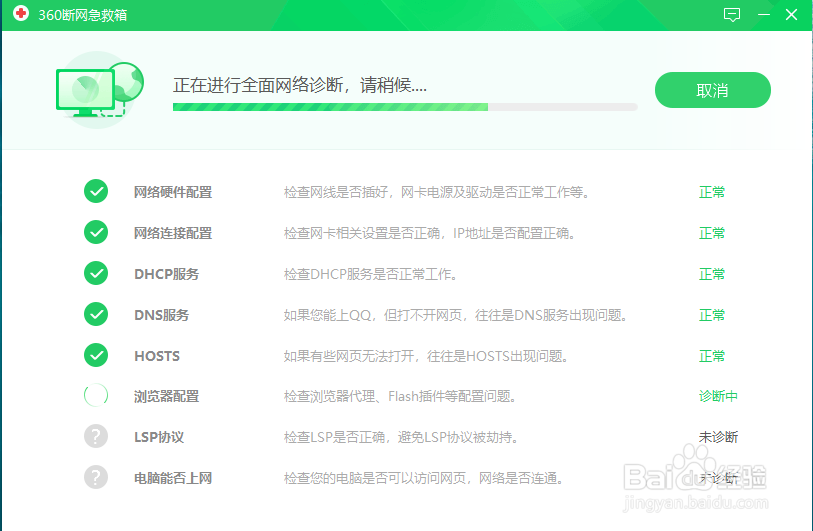Click the green check icon beside 网络硬件配置
This screenshot has height=531, width=813.
96,191
